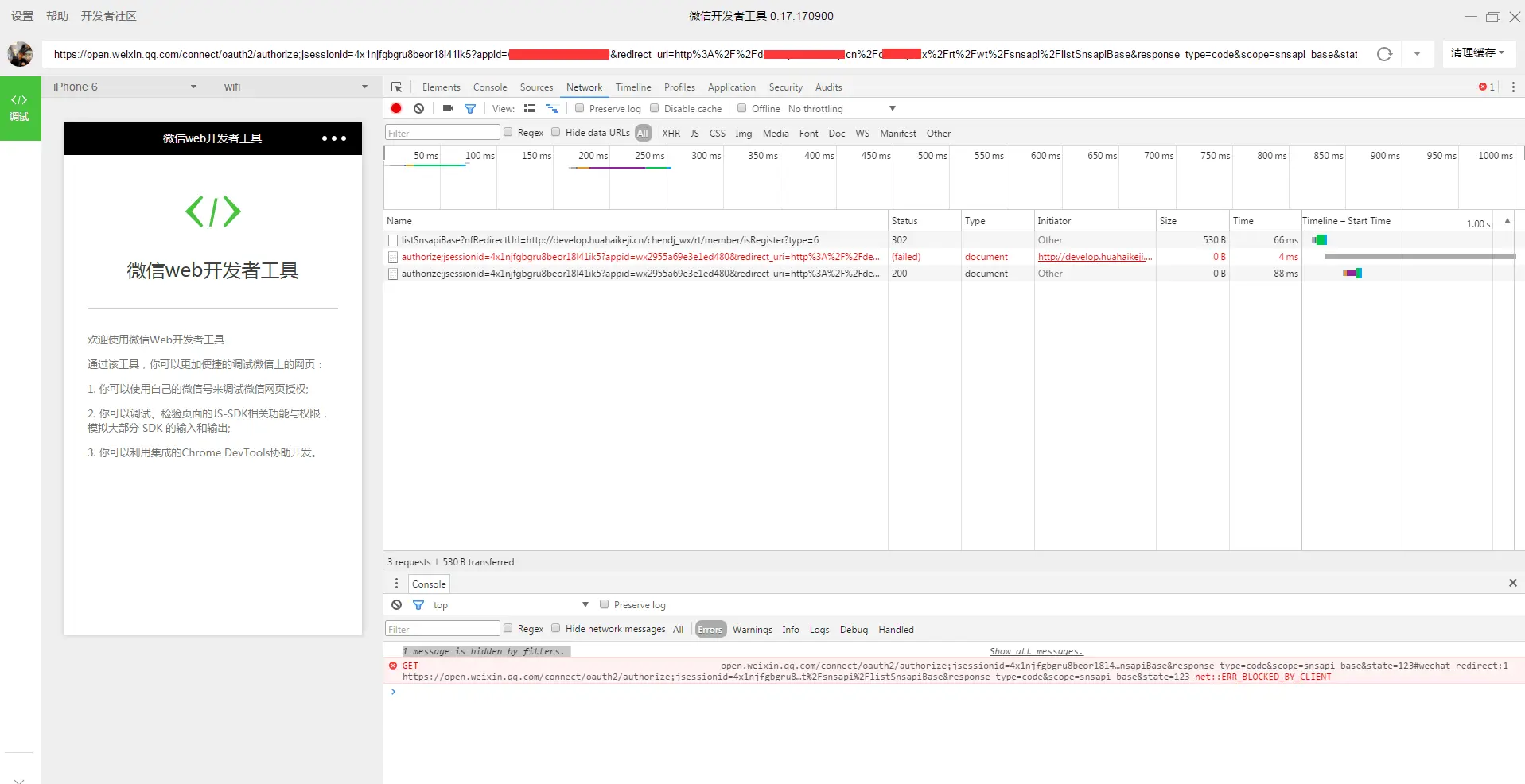Open the console drawer three-dot menu
Image resolution: width=1525 pixels, height=784 pixels.
point(396,584)
